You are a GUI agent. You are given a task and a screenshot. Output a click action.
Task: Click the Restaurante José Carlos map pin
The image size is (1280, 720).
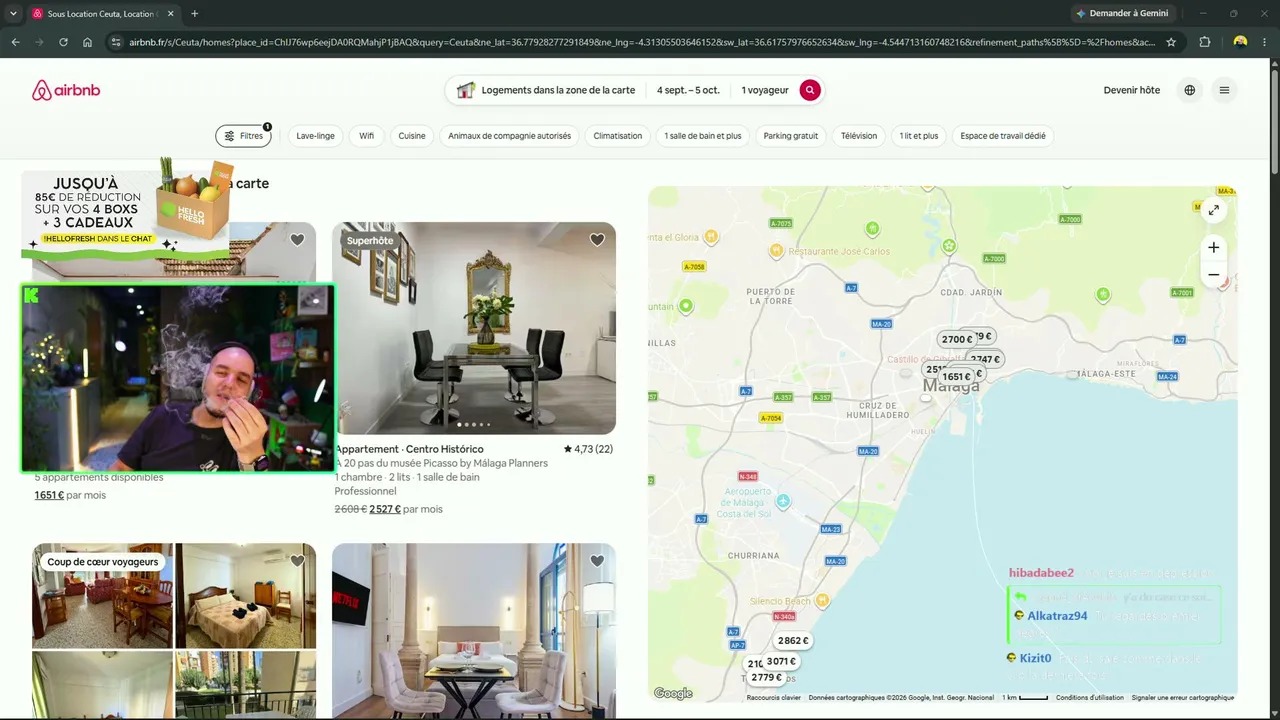tap(777, 251)
